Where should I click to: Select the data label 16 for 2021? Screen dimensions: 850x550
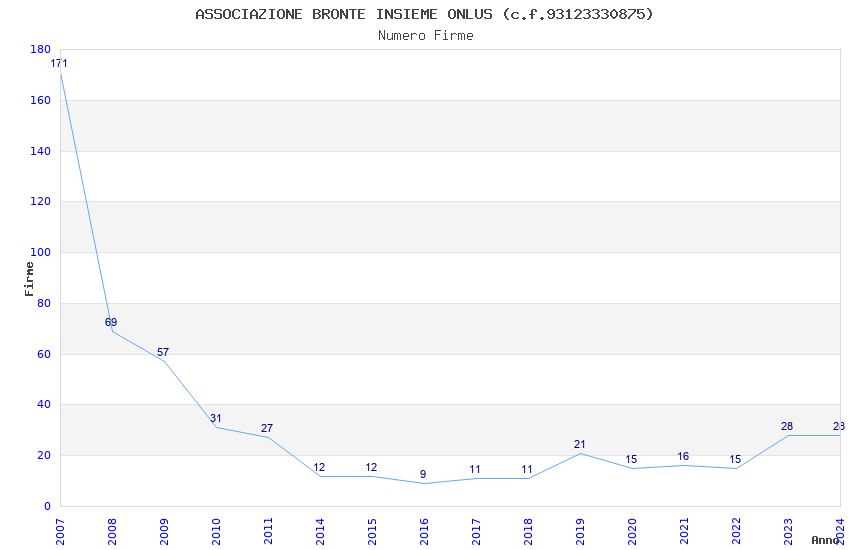[683, 456]
